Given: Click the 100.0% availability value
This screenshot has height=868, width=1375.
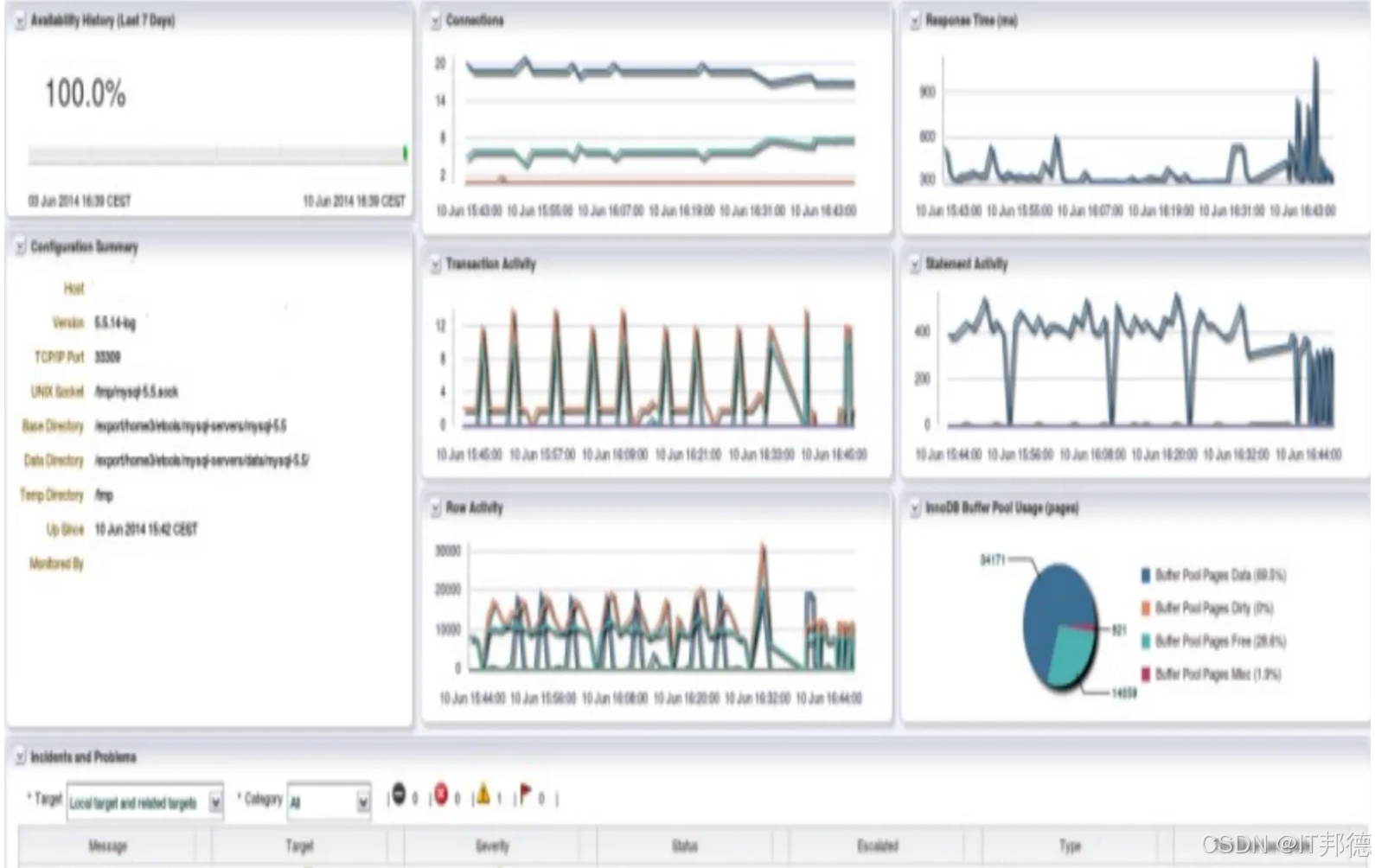Looking at the screenshot, I should tap(85, 93).
